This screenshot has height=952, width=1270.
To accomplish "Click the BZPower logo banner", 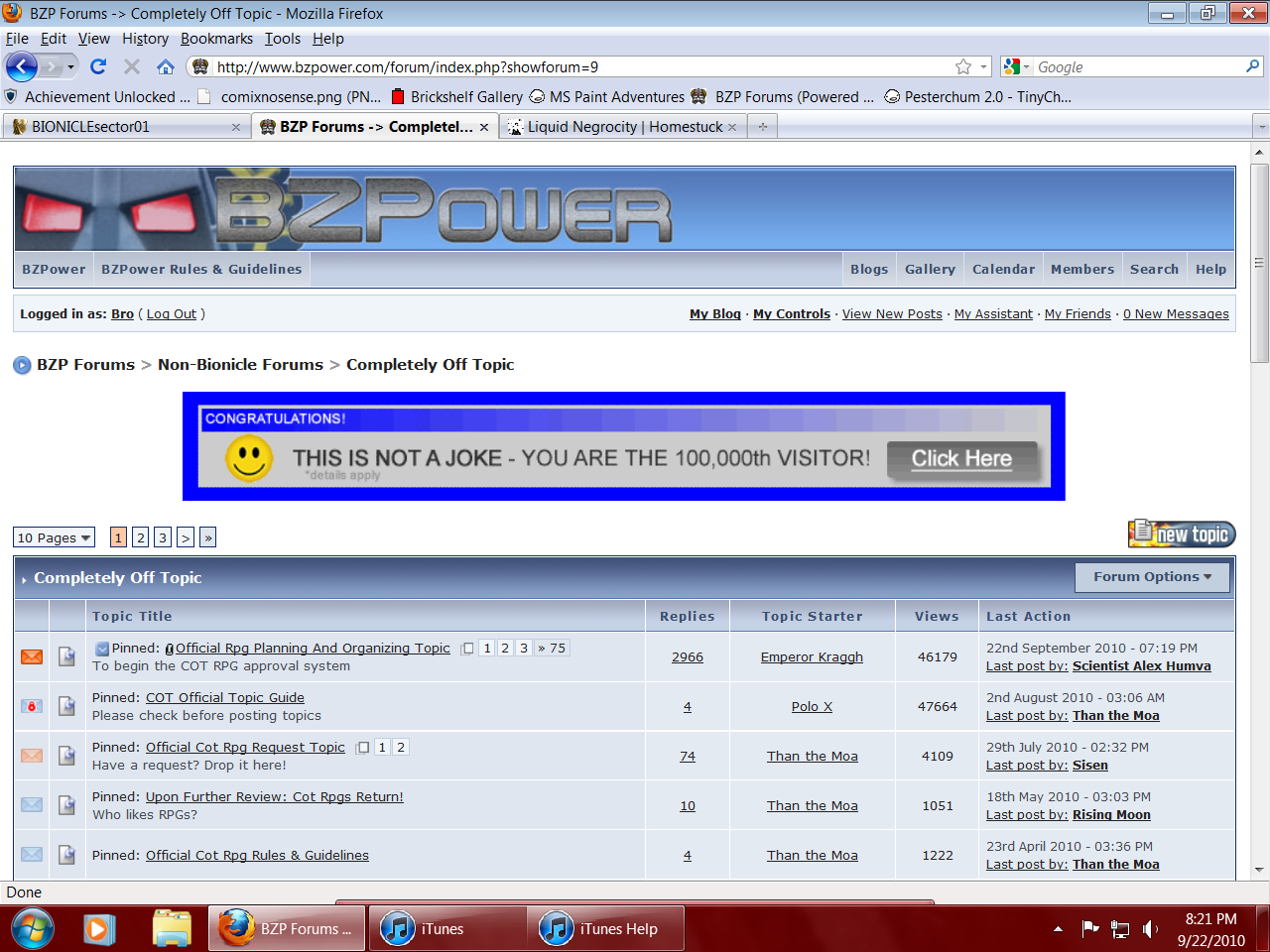I will (x=624, y=208).
